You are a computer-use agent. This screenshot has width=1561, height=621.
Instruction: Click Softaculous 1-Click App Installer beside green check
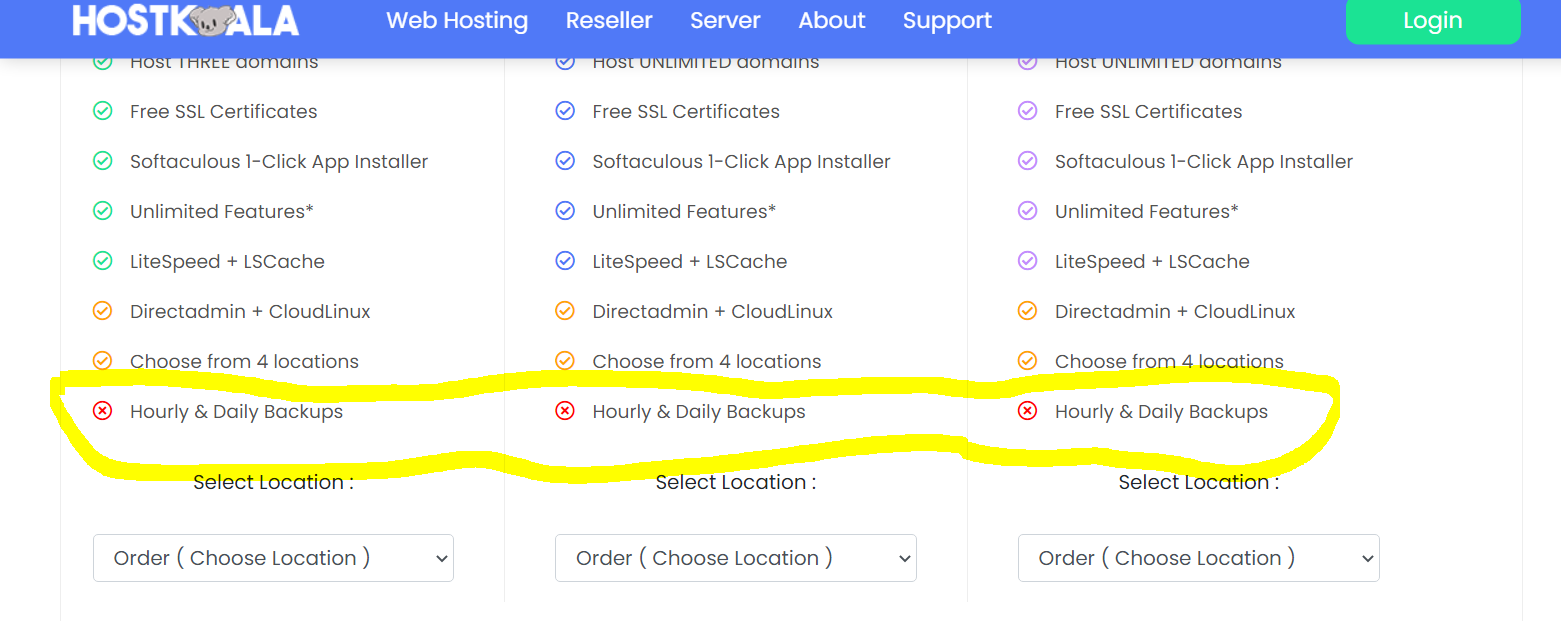pos(279,161)
